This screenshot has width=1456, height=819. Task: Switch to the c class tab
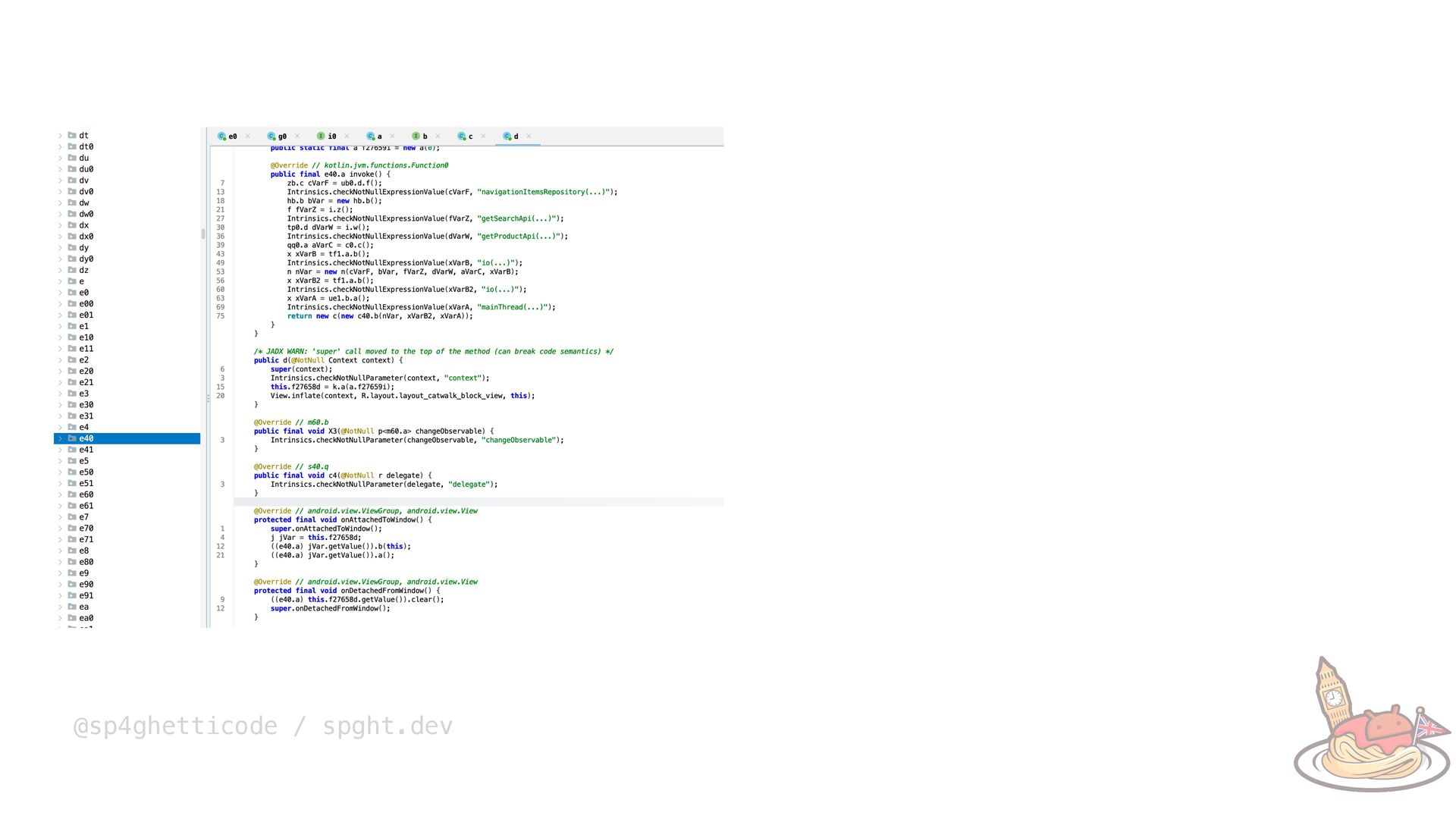coord(470,136)
